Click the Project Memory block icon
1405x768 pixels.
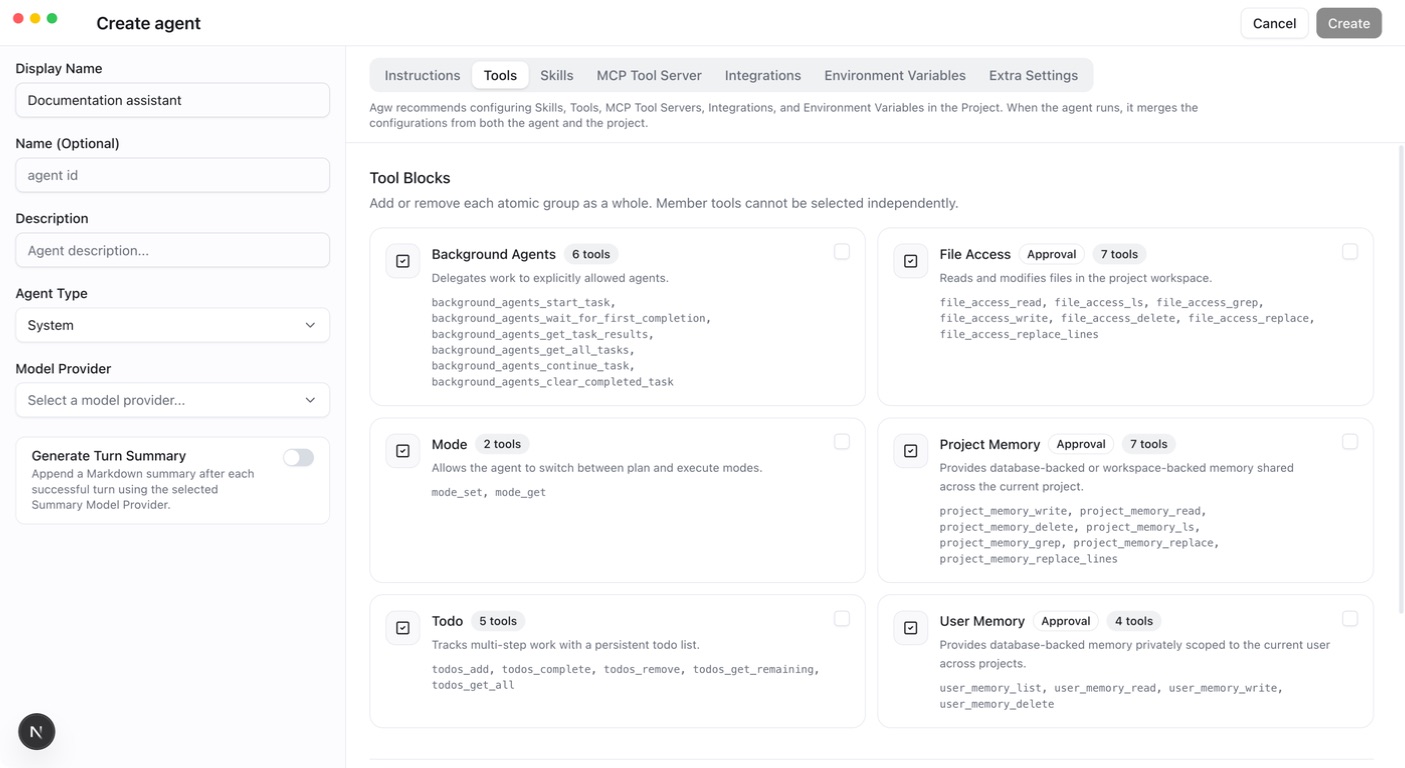point(911,451)
